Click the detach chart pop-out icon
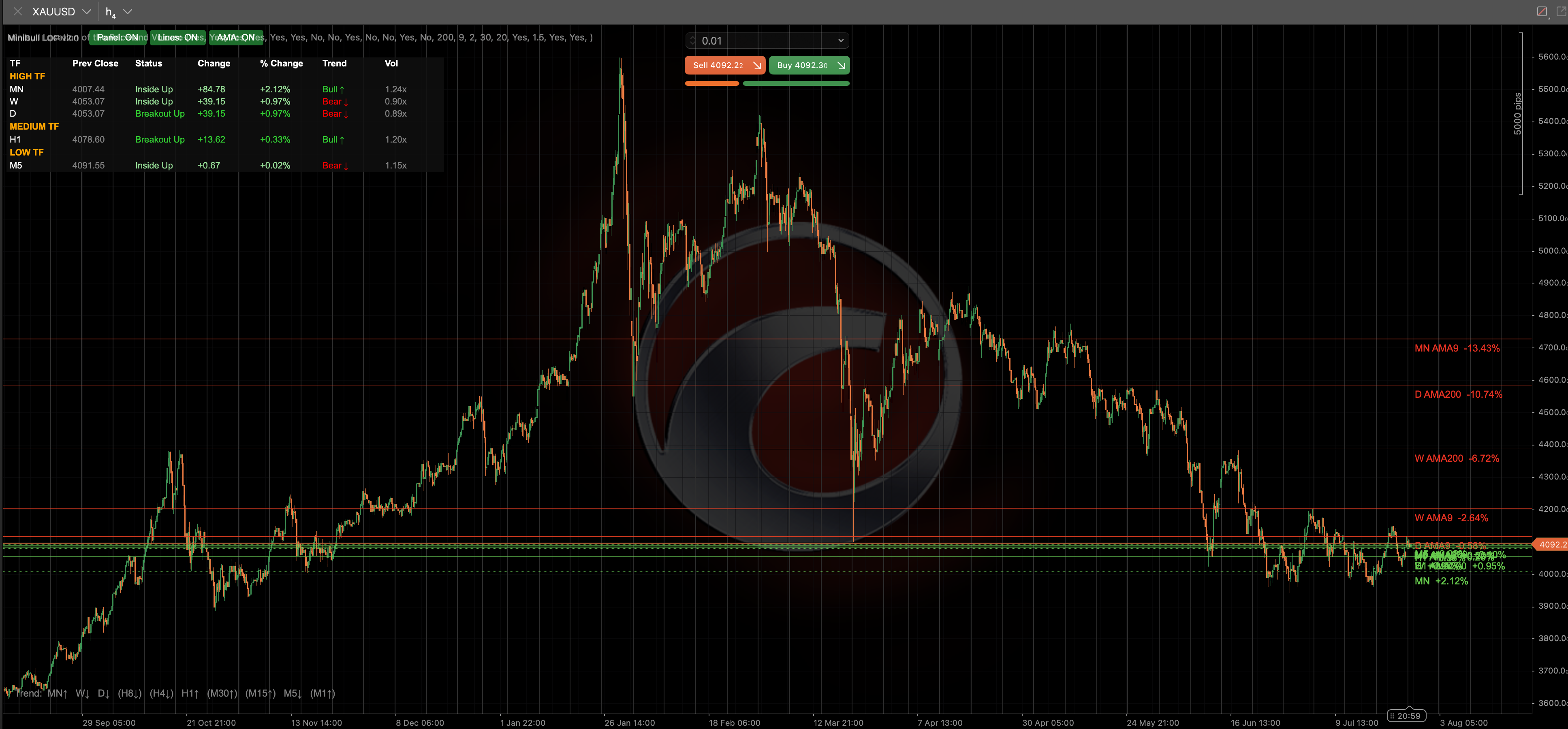Screen dimensions: 1568x729 tap(1561, 12)
